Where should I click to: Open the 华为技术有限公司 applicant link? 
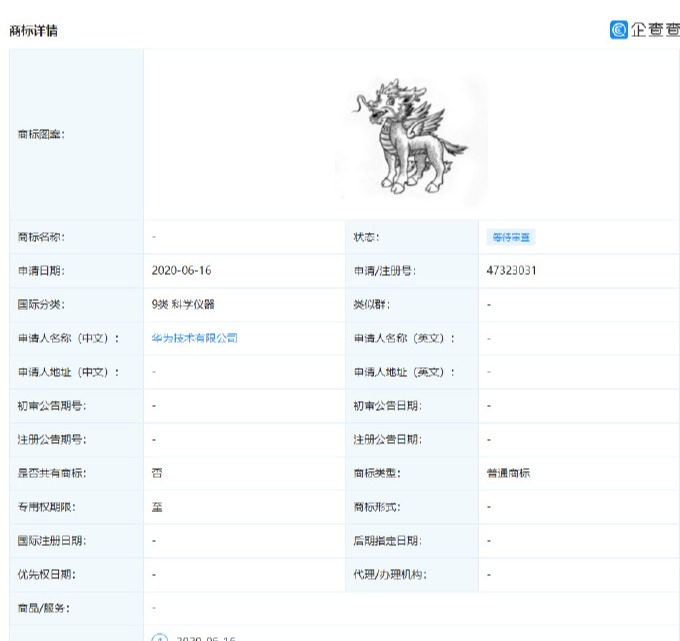[195, 338]
